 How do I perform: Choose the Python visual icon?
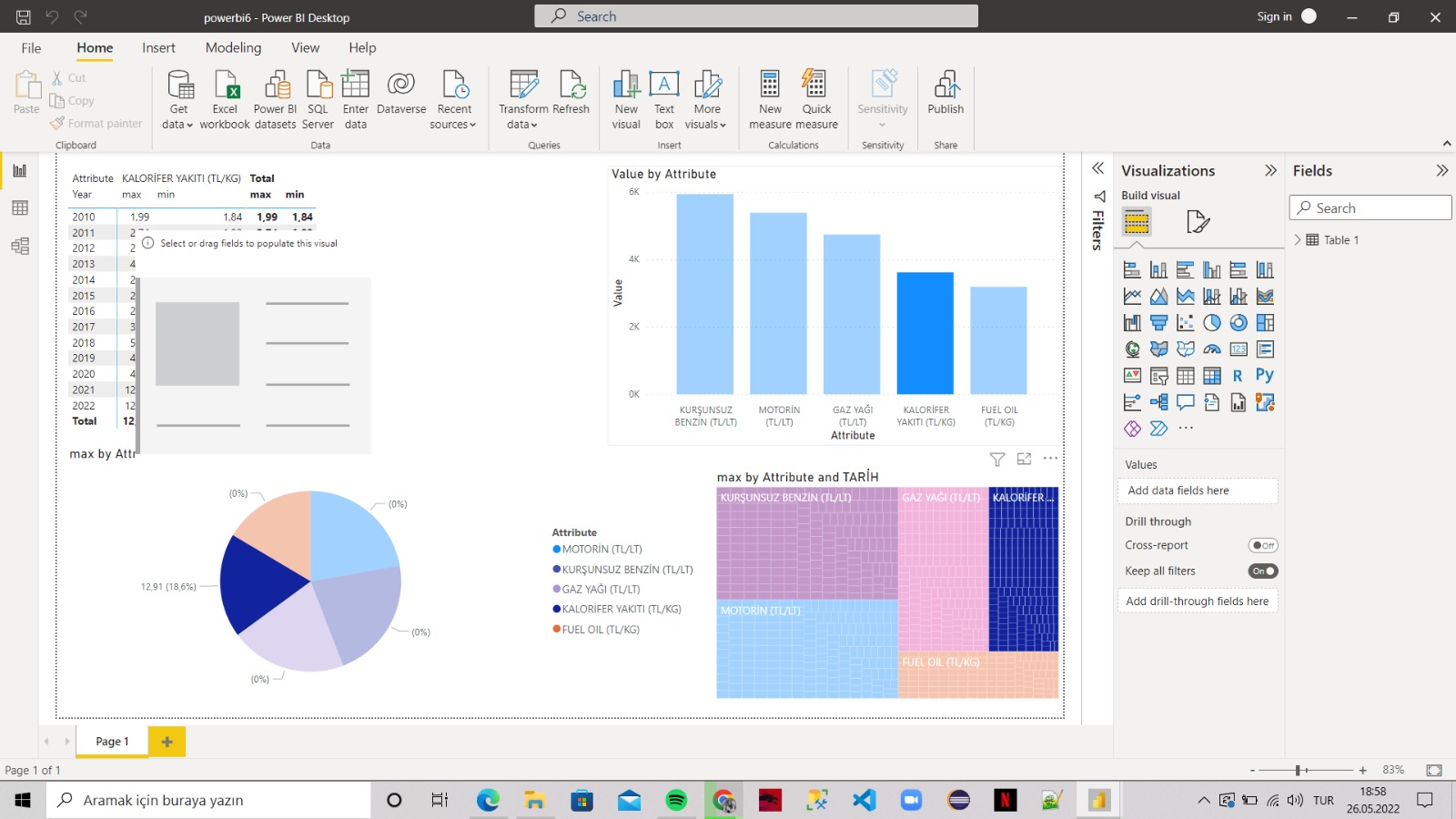pyautogui.click(x=1265, y=375)
